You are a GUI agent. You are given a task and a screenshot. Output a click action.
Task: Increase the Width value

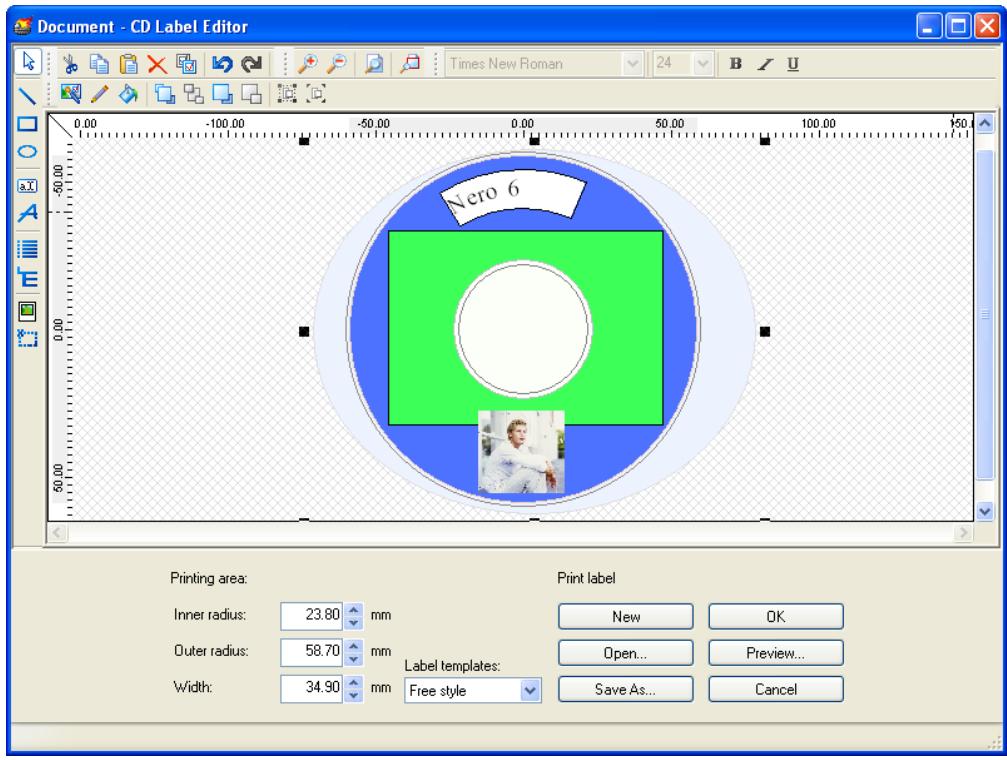point(354,682)
